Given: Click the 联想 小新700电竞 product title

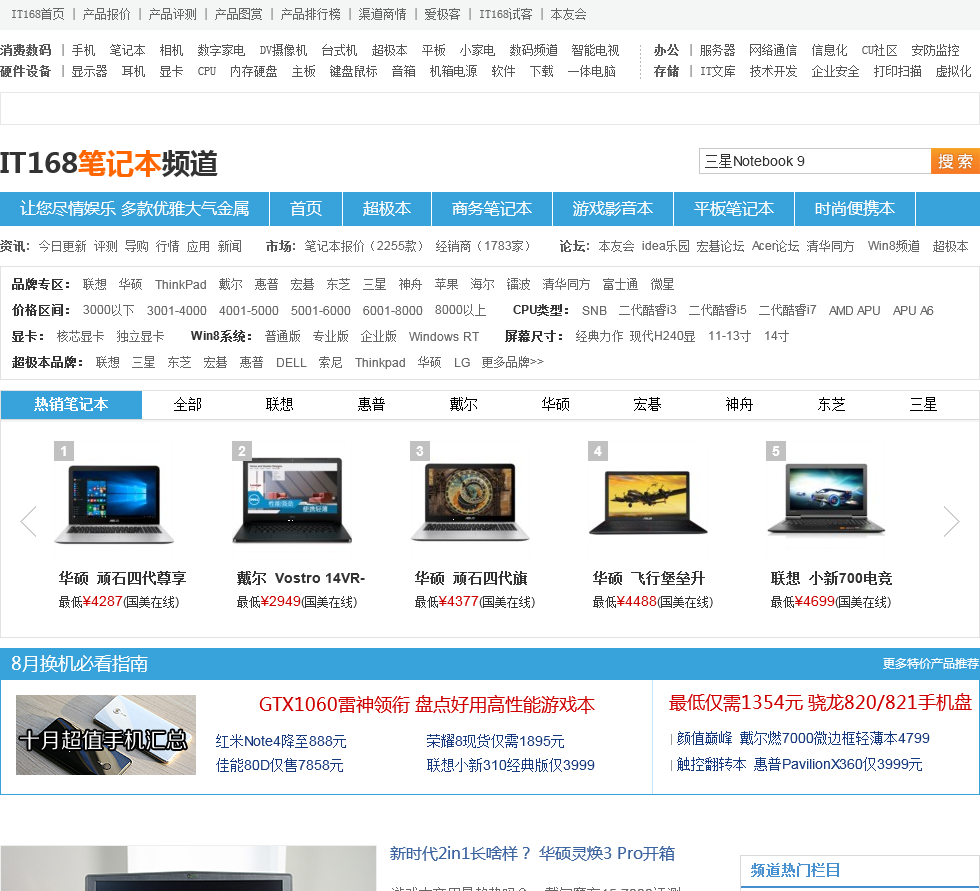Looking at the screenshot, I should pyautogui.click(x=832, y=579).
